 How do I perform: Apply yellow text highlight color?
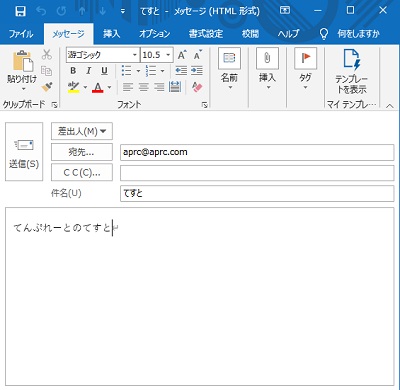pos(73,87)
